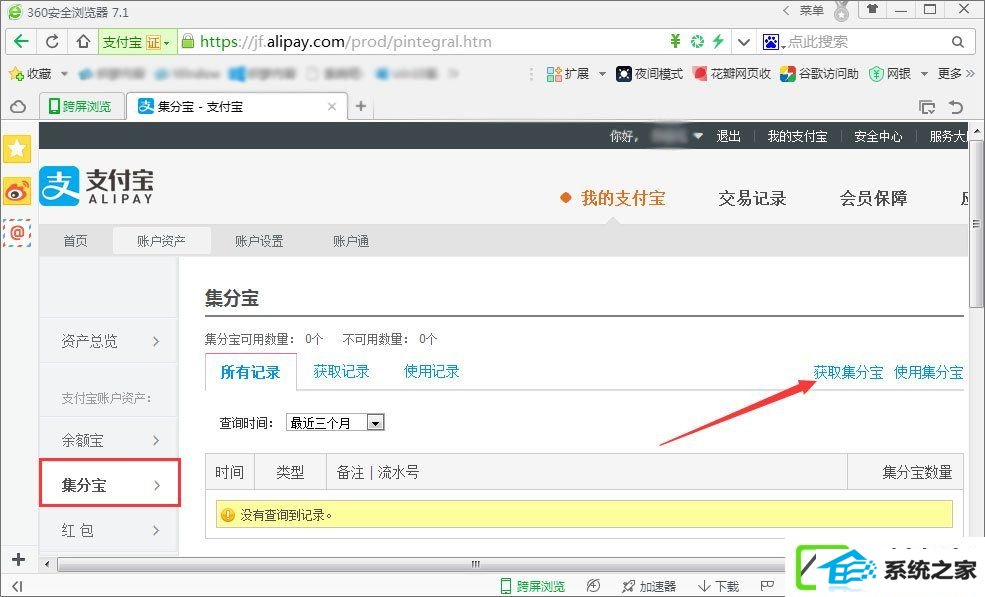Open the 最近三个月 query time dropdown
The image size is (985, 597).
[x=335, y=423]
